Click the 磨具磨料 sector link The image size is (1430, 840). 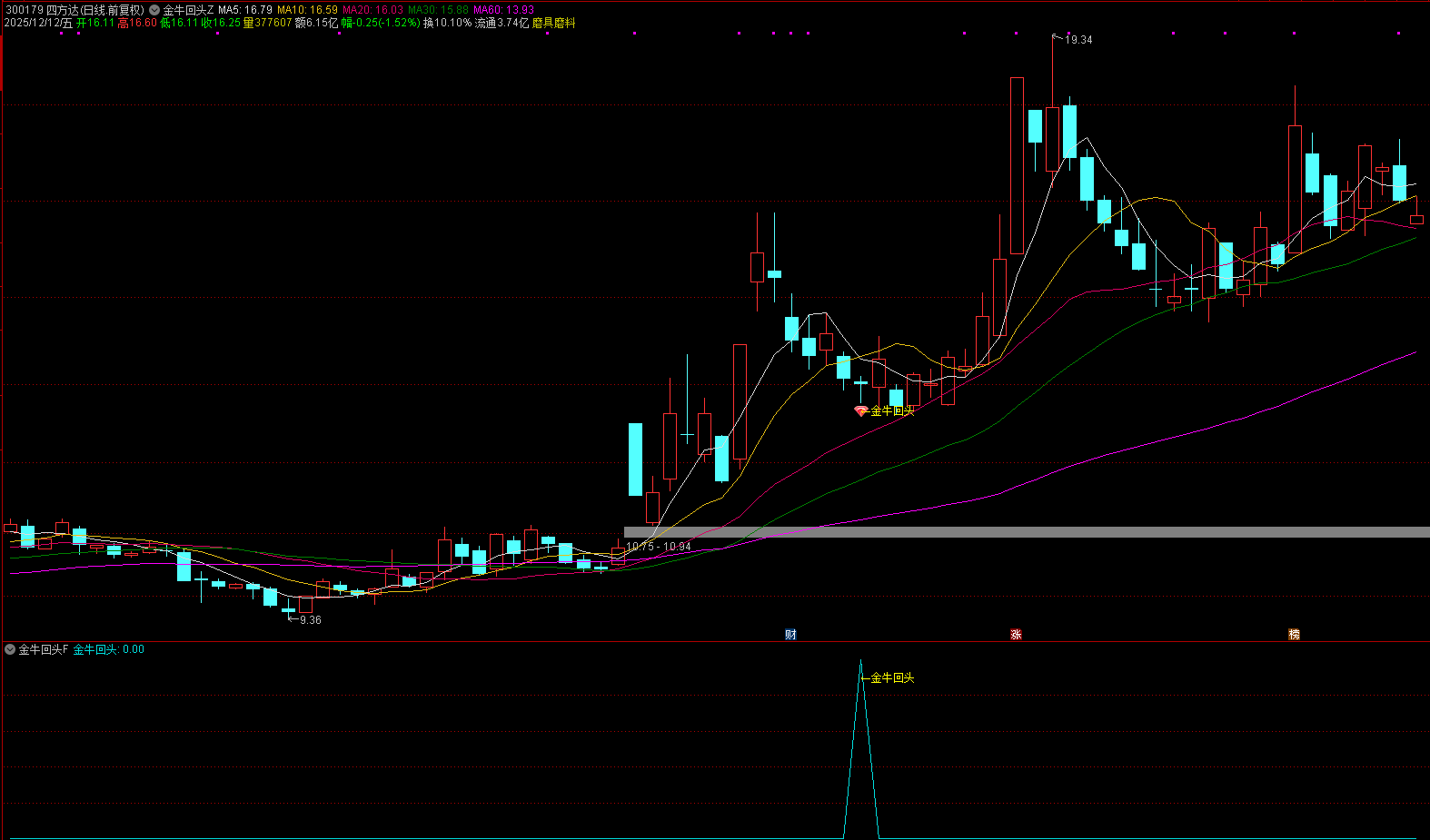[554, 23]
